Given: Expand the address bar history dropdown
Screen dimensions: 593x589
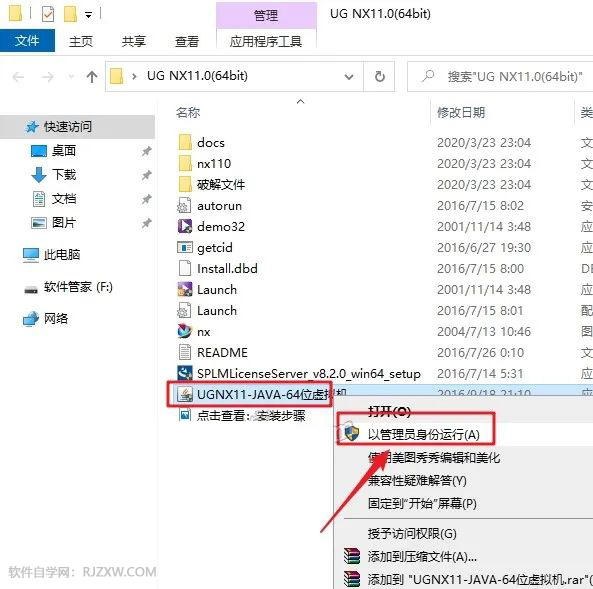Looking at the screenshot, I should pos(349,77).
